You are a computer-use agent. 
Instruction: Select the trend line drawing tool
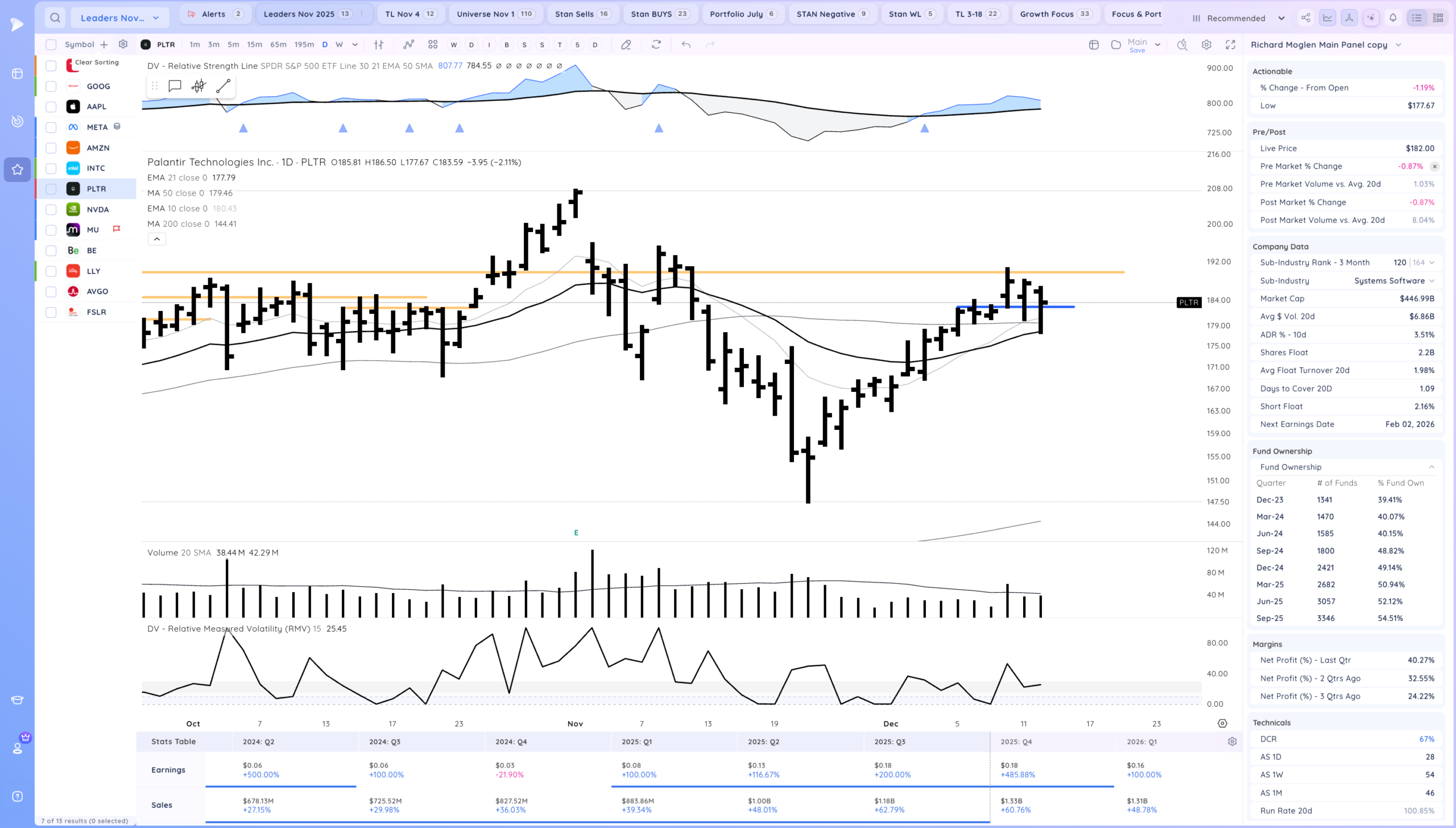[x=223, y=86]
